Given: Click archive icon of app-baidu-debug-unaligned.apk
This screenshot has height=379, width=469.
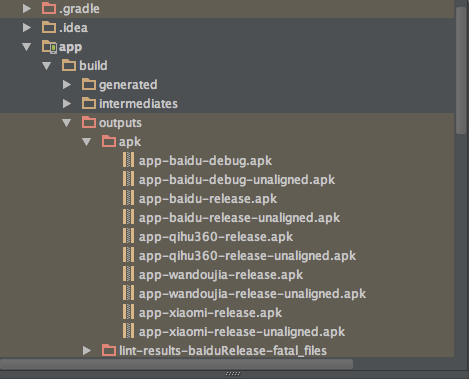Looking at the screenshot, I should (x=128, y=179).
